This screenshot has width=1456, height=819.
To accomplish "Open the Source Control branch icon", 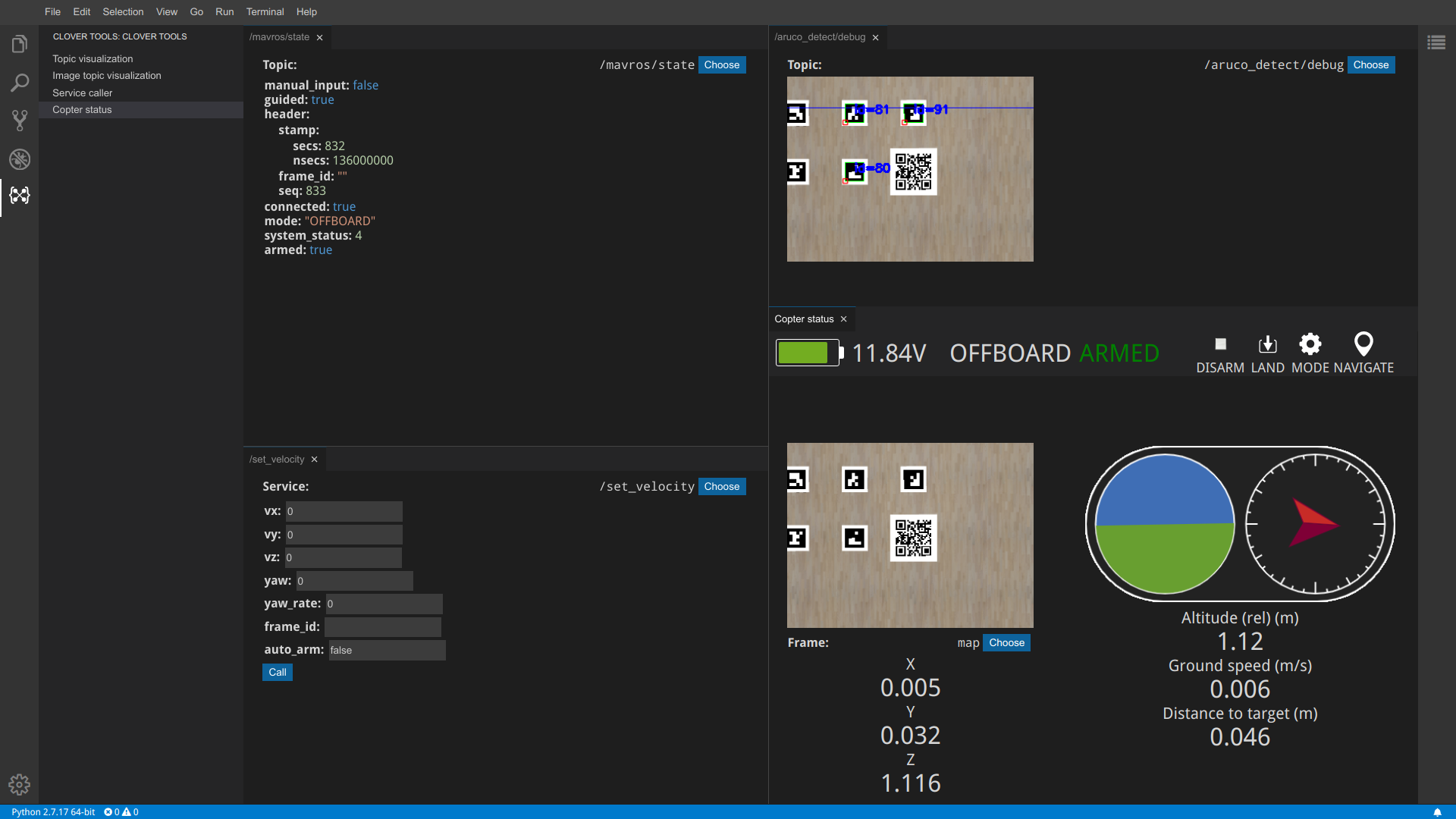I will coord(20,120).
